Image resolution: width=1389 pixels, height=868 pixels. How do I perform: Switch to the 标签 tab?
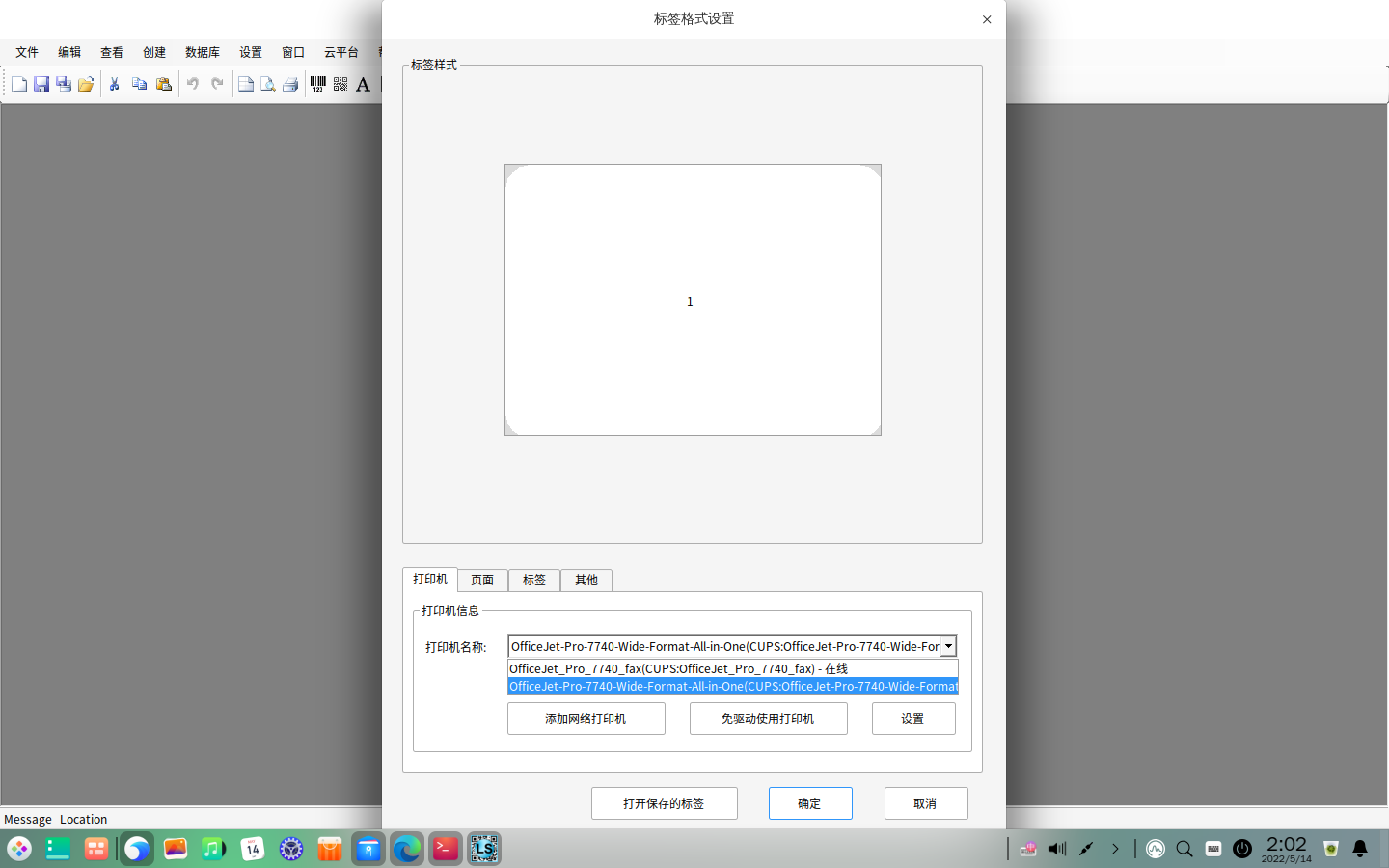(x=533, y=580)
